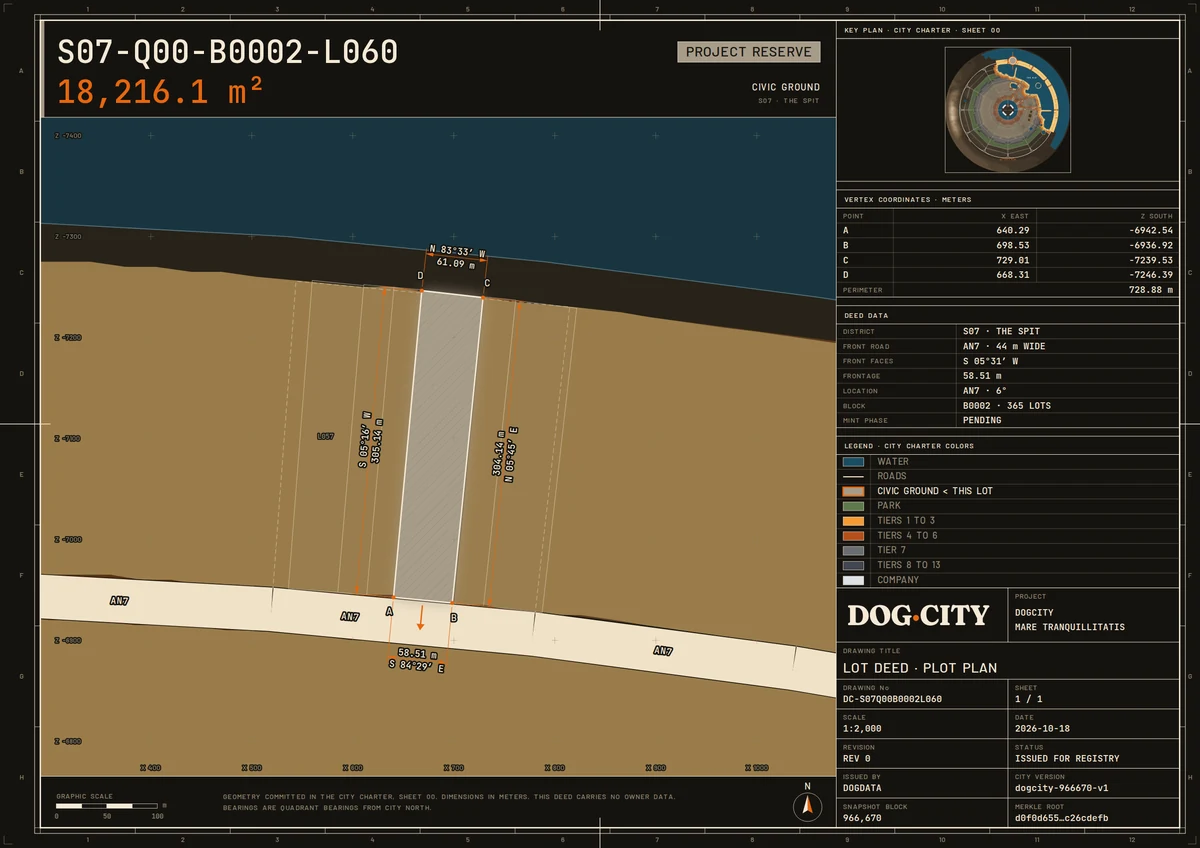Click drawing number DC-S07Q00B0002L060

click(892, 699)
